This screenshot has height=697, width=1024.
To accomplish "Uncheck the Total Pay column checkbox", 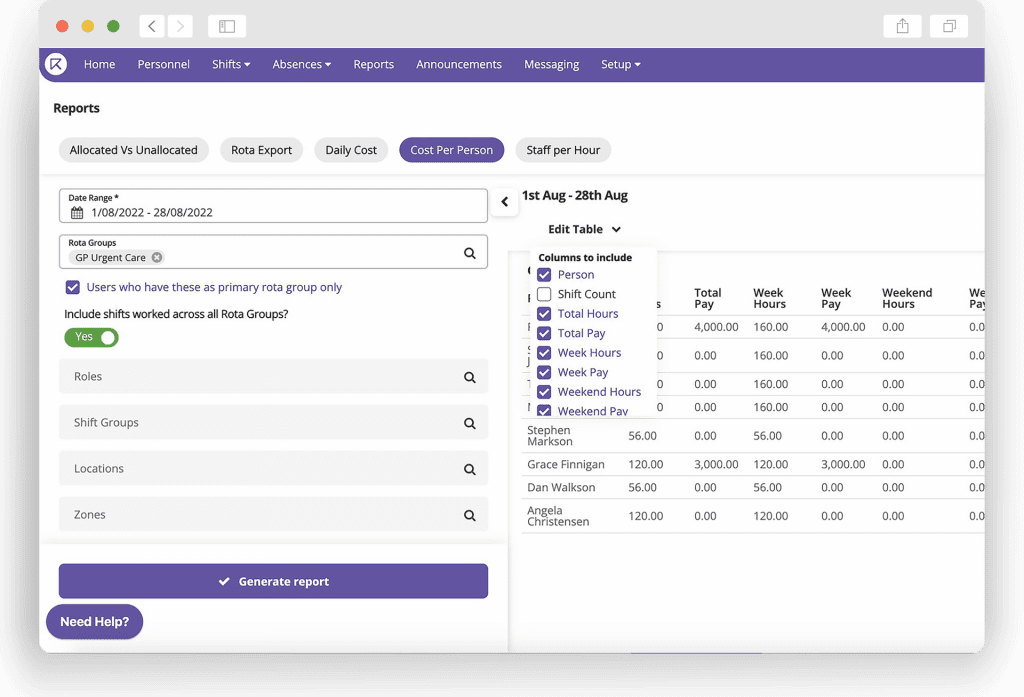I will pyautogui.click(x=544, y=334).
